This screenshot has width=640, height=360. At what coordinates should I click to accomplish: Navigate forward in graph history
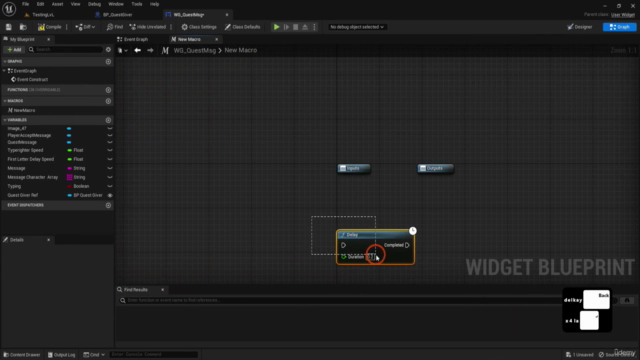(x=150, y=50)
